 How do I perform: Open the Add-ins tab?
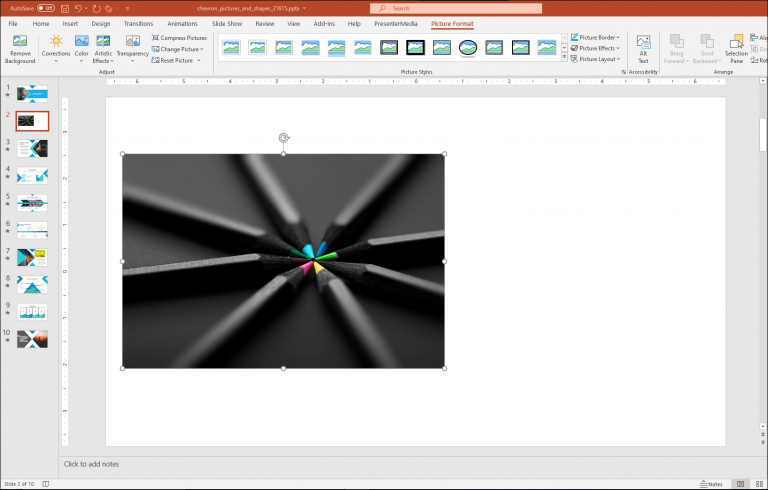coord(324,24)
